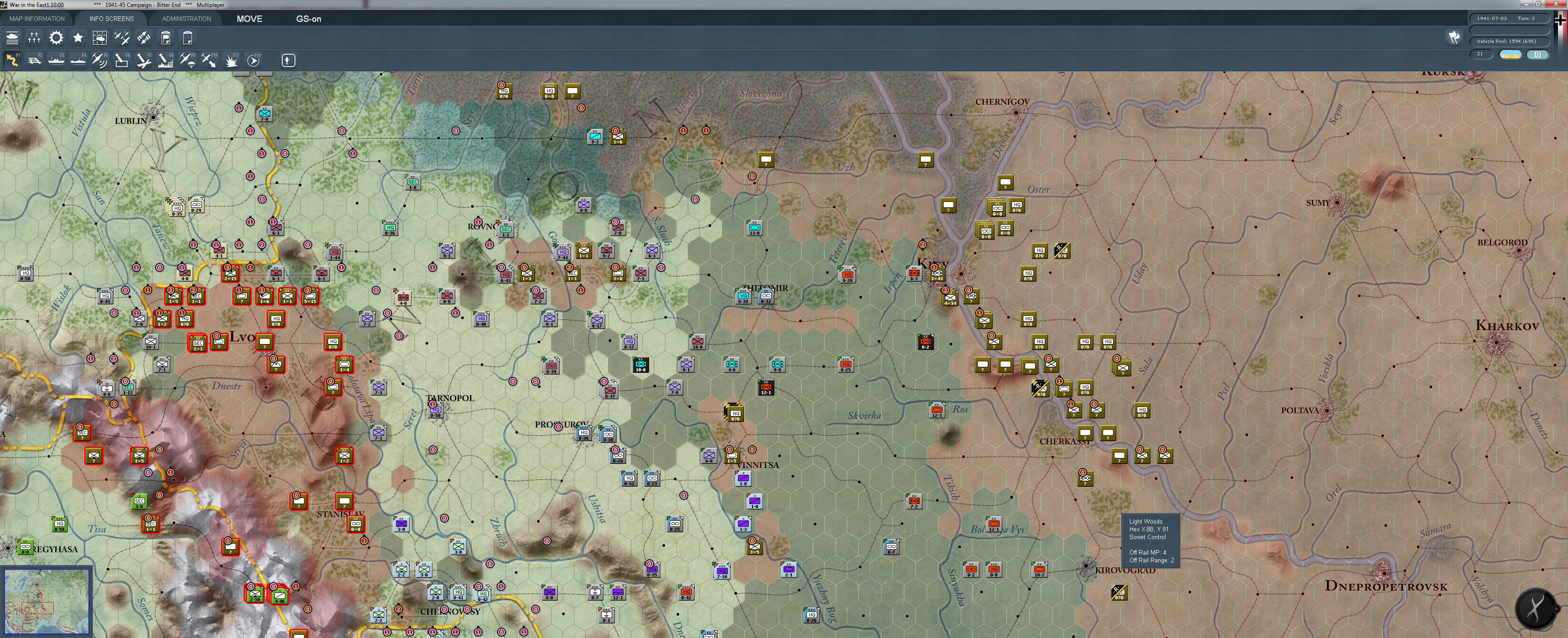Screen dimensions: 1568x638
Task: Click the up-arrow toolbar collapse button
Action: coord(289,60)
